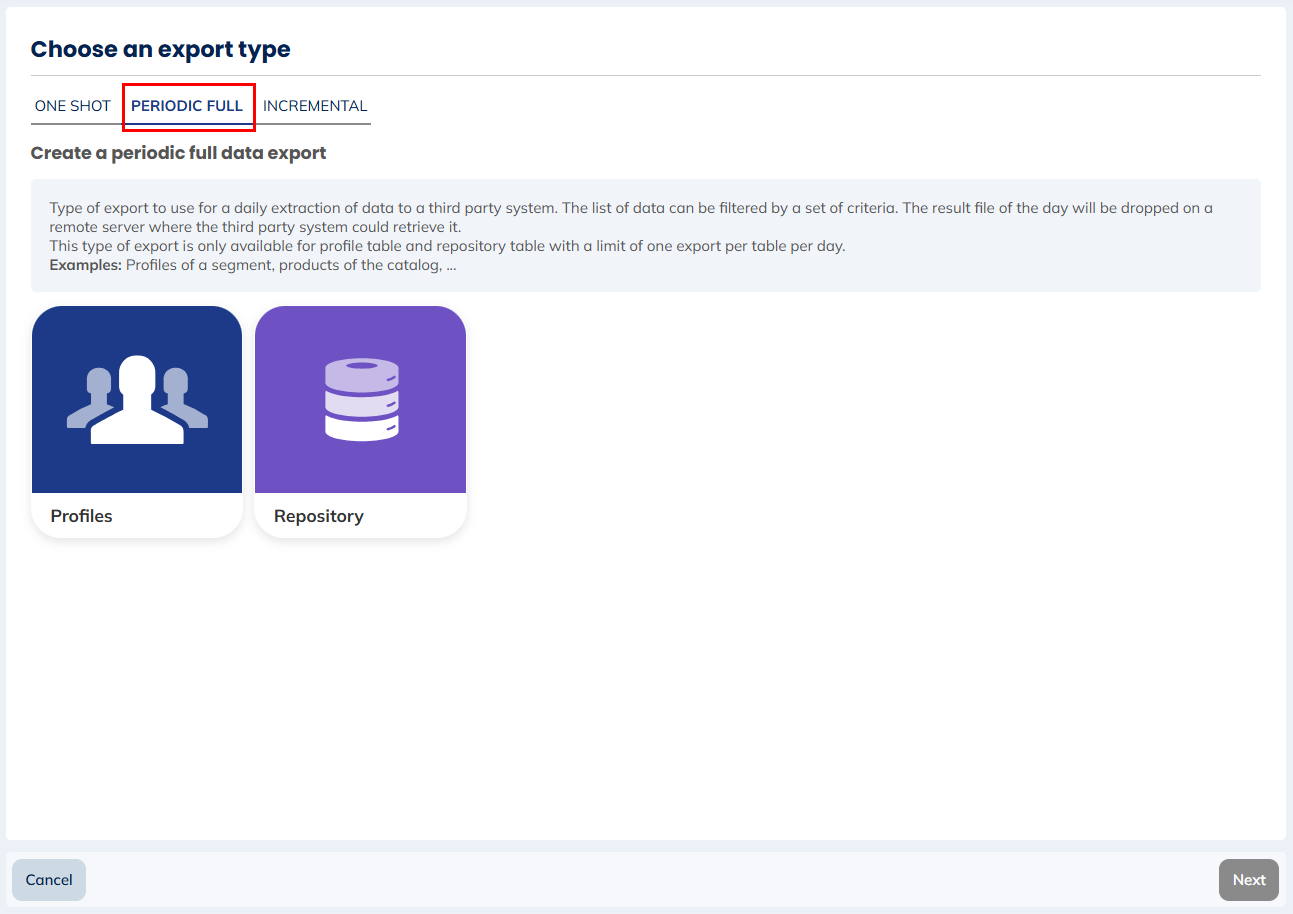Click the top disk of database icon
Screen dimensions: 1293x914
(x=361, y=374)
